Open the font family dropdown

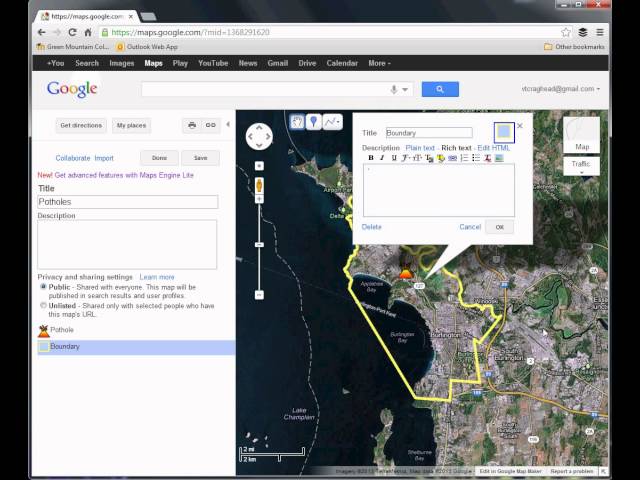(405, 158)
